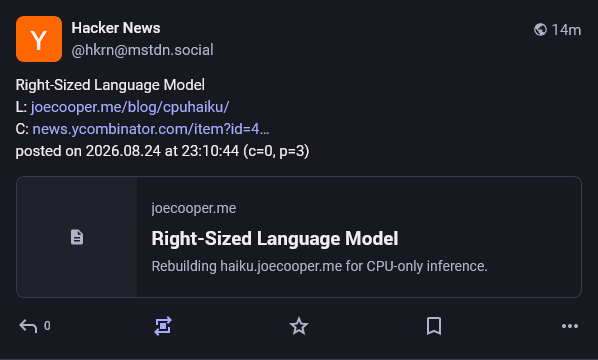The image size is (598, 360).
Task: Reply to the Hacker News post
Action: 28,326
